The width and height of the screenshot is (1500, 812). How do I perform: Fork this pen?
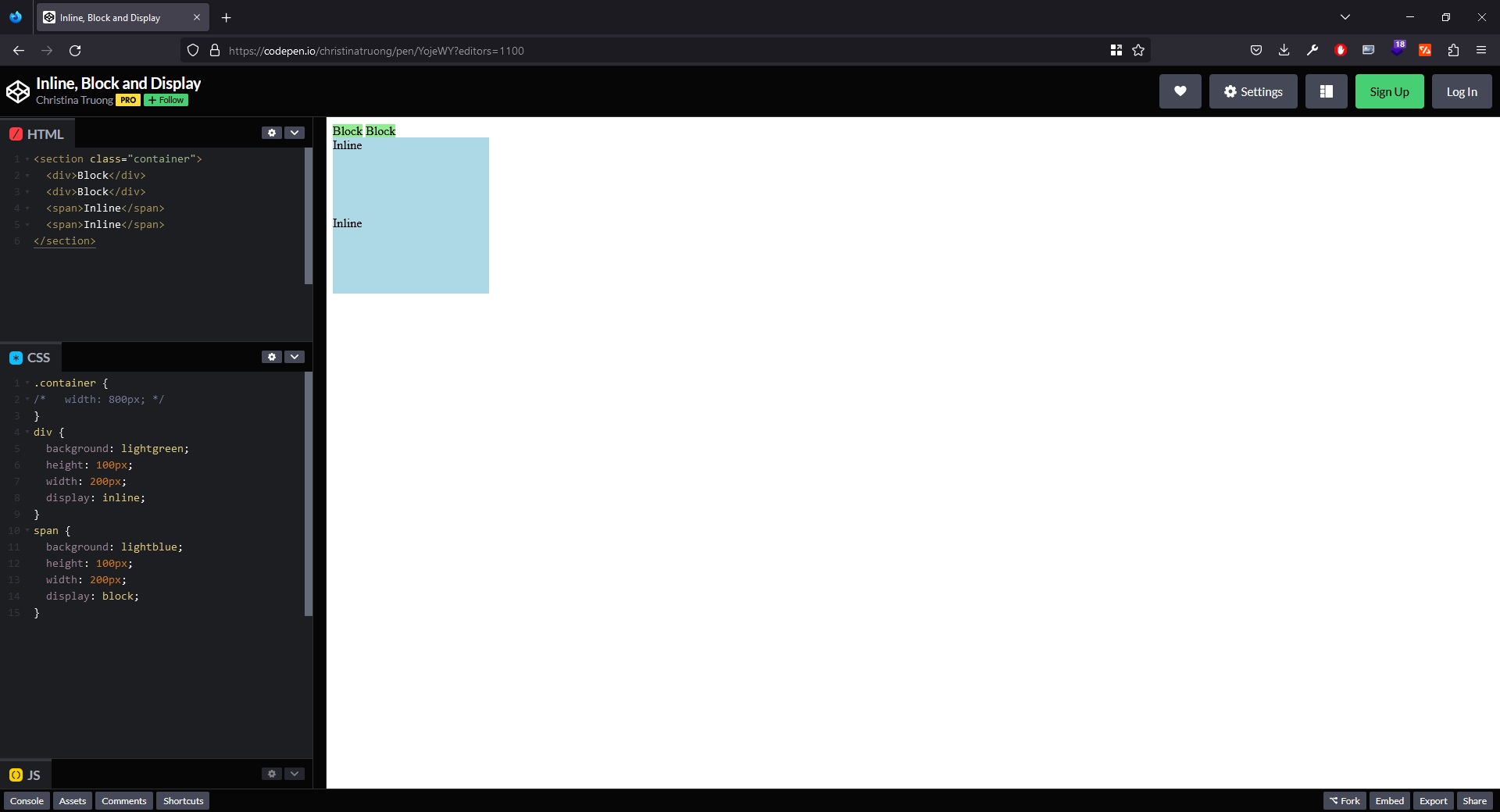coord(1345,801)
